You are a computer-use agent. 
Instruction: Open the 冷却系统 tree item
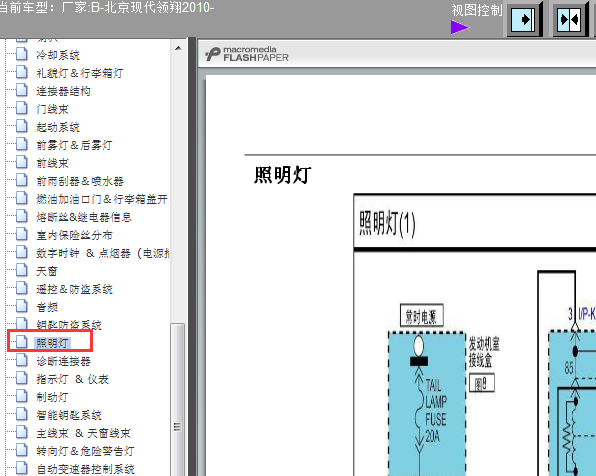coord(58,56)
